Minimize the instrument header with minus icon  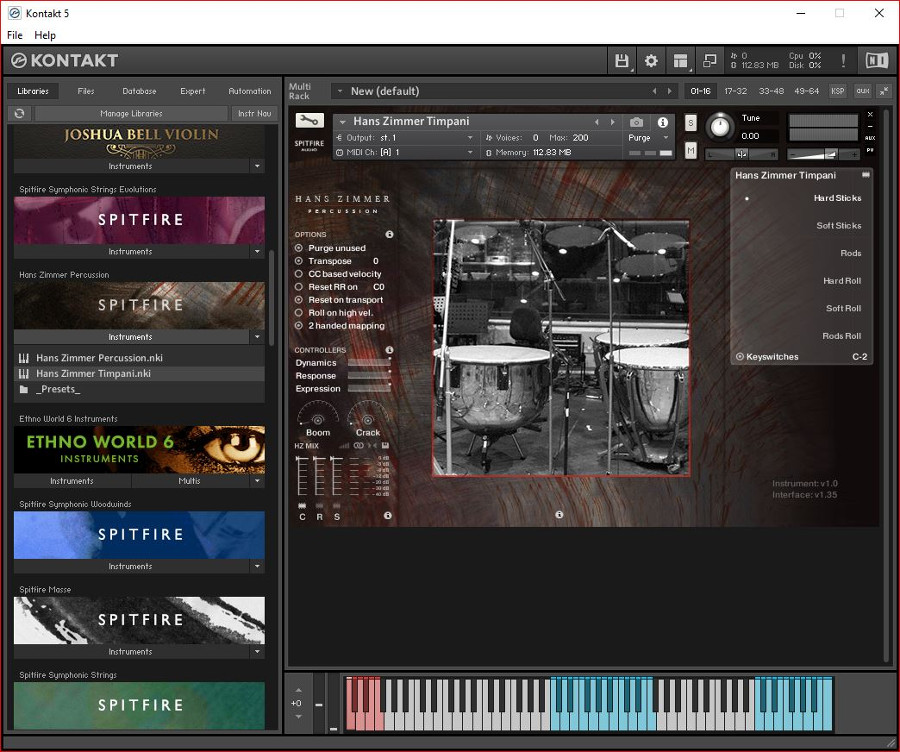(x=870, y=126)
